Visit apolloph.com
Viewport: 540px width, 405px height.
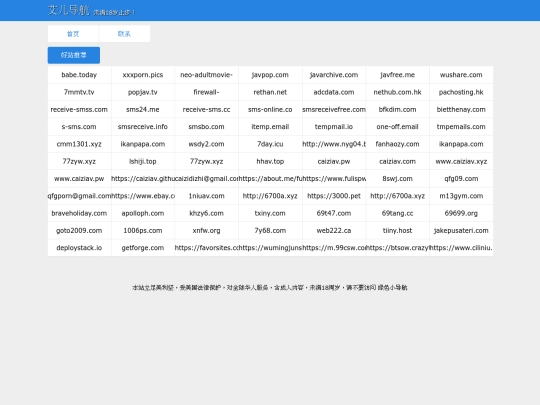point(143,213)
